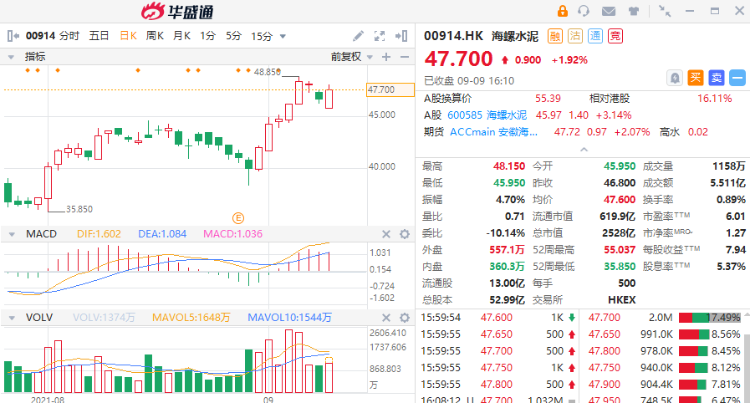
Task: Collapse related quotes chevron
Action: 584,150
